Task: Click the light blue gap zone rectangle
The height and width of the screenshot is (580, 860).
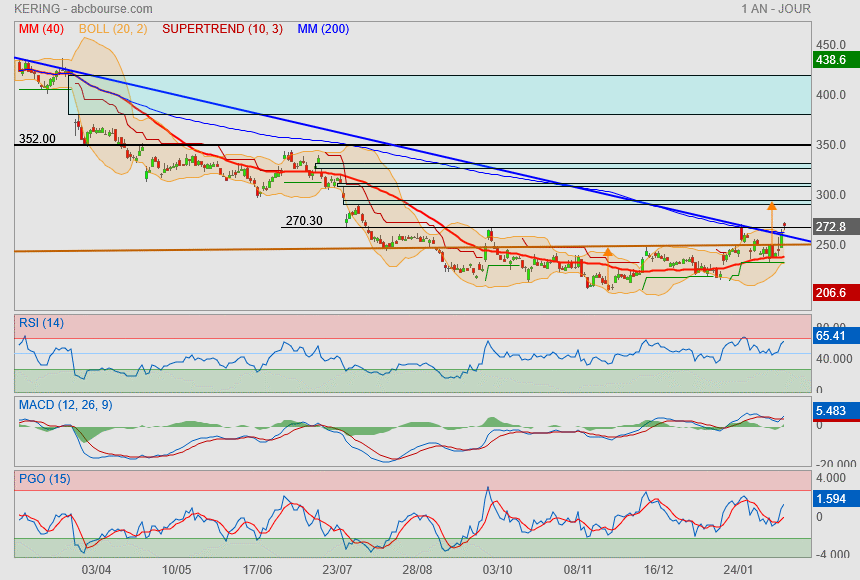Action: pyautogui.click(x=439, y=95)
